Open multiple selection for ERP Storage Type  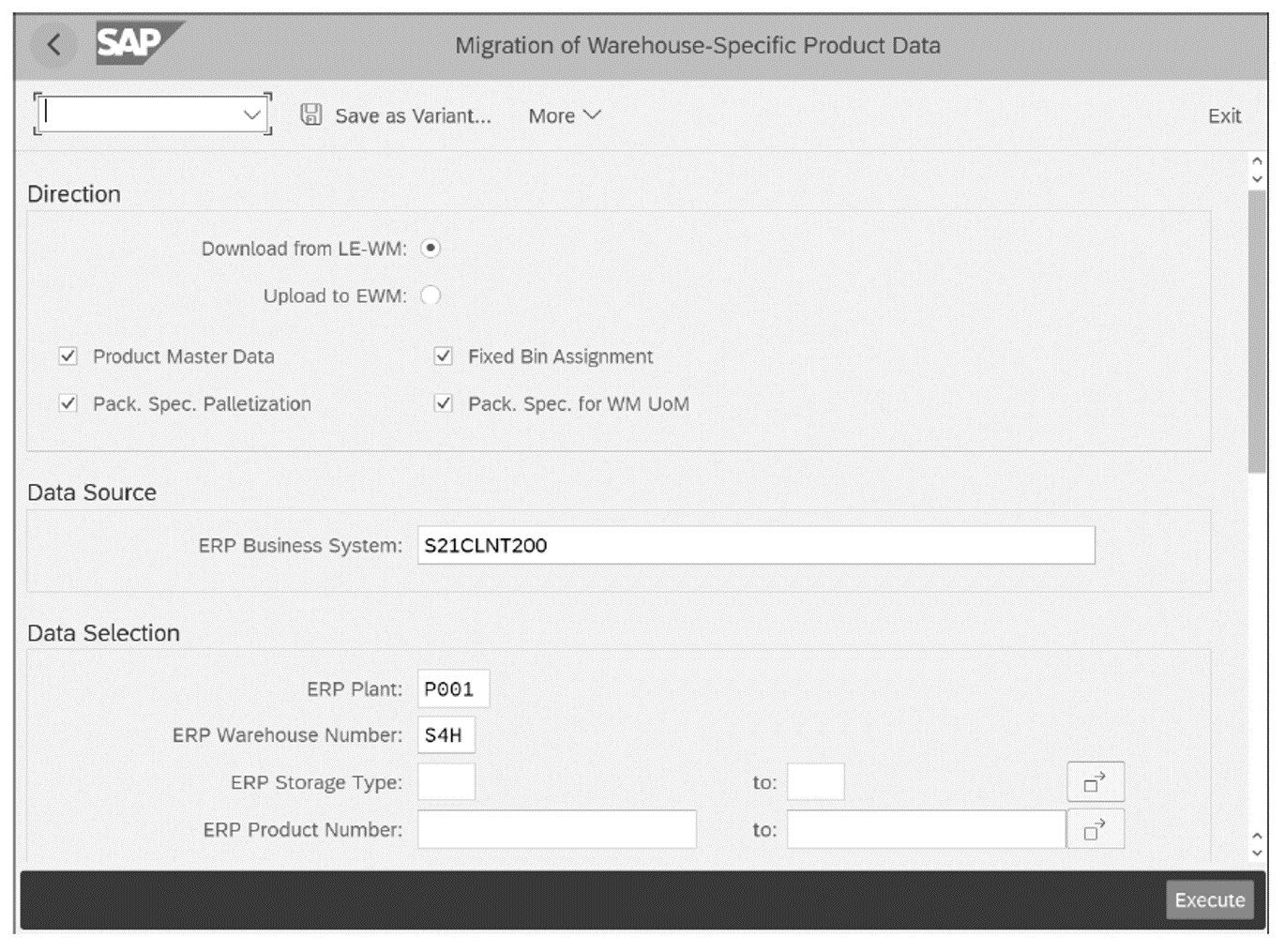(1095, 780)
